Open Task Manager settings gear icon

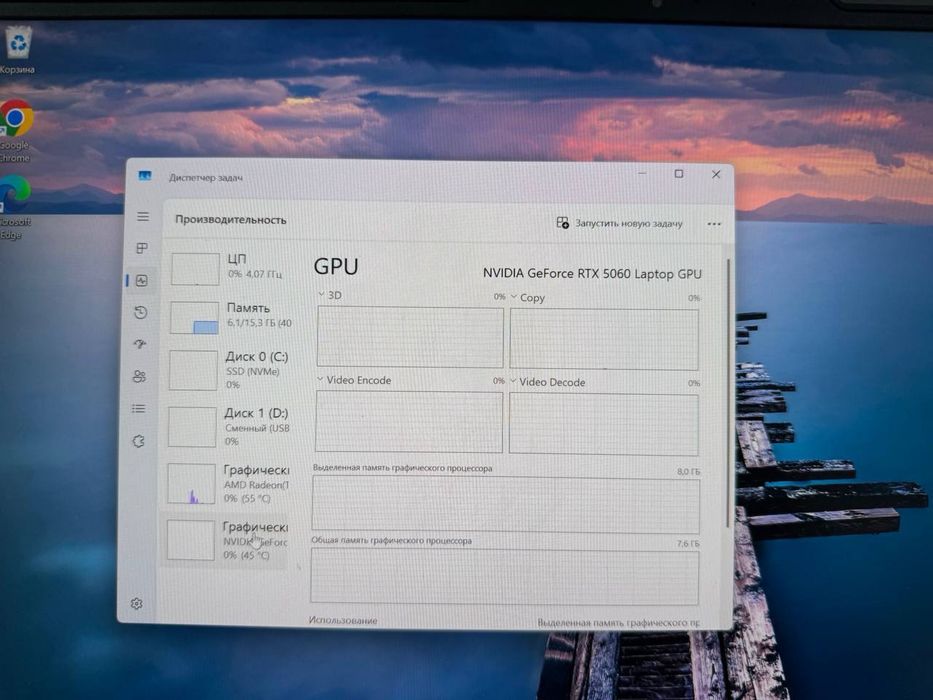(136, 604)
